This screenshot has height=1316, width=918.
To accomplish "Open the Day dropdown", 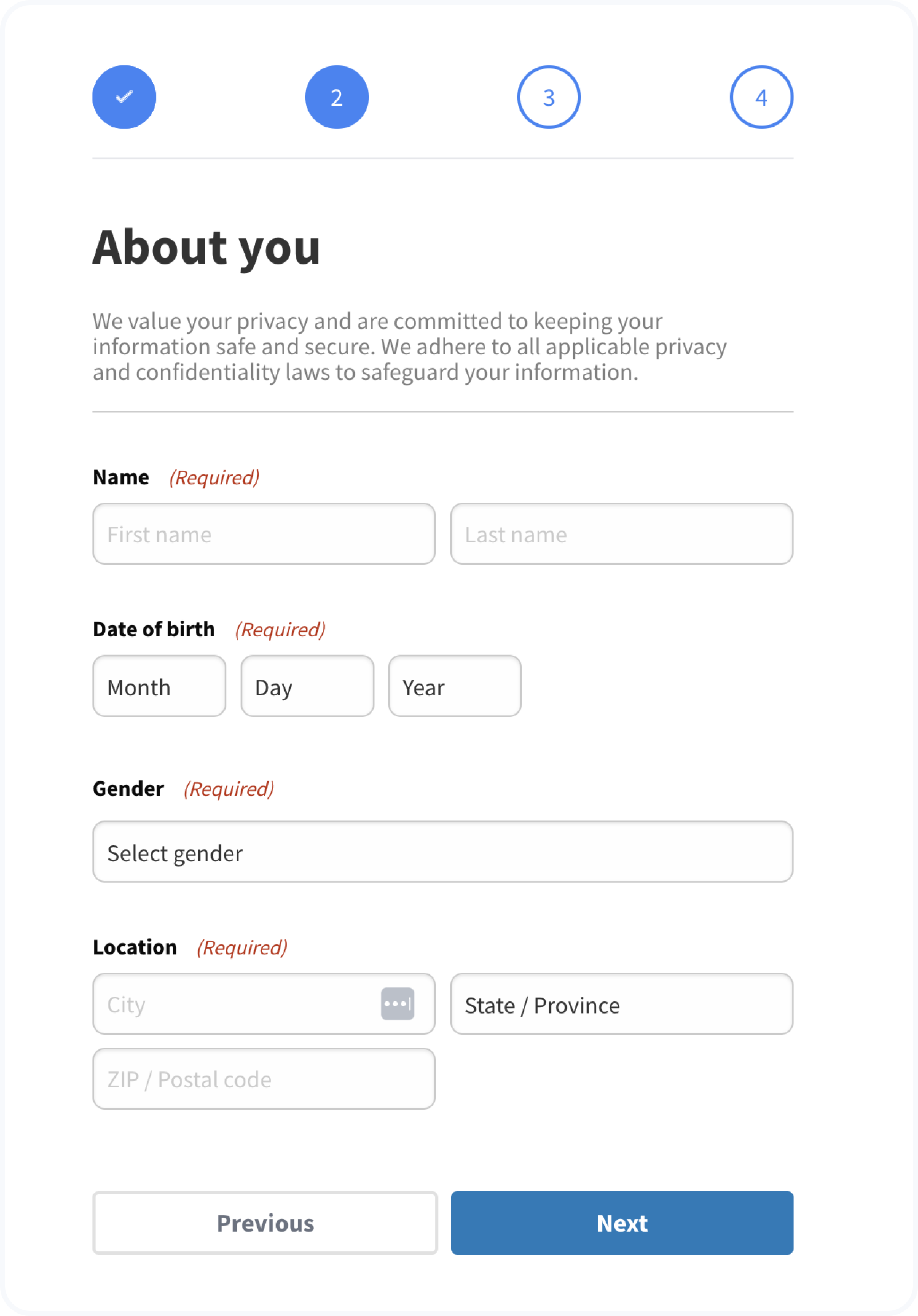I will click(x=307, y=686).
